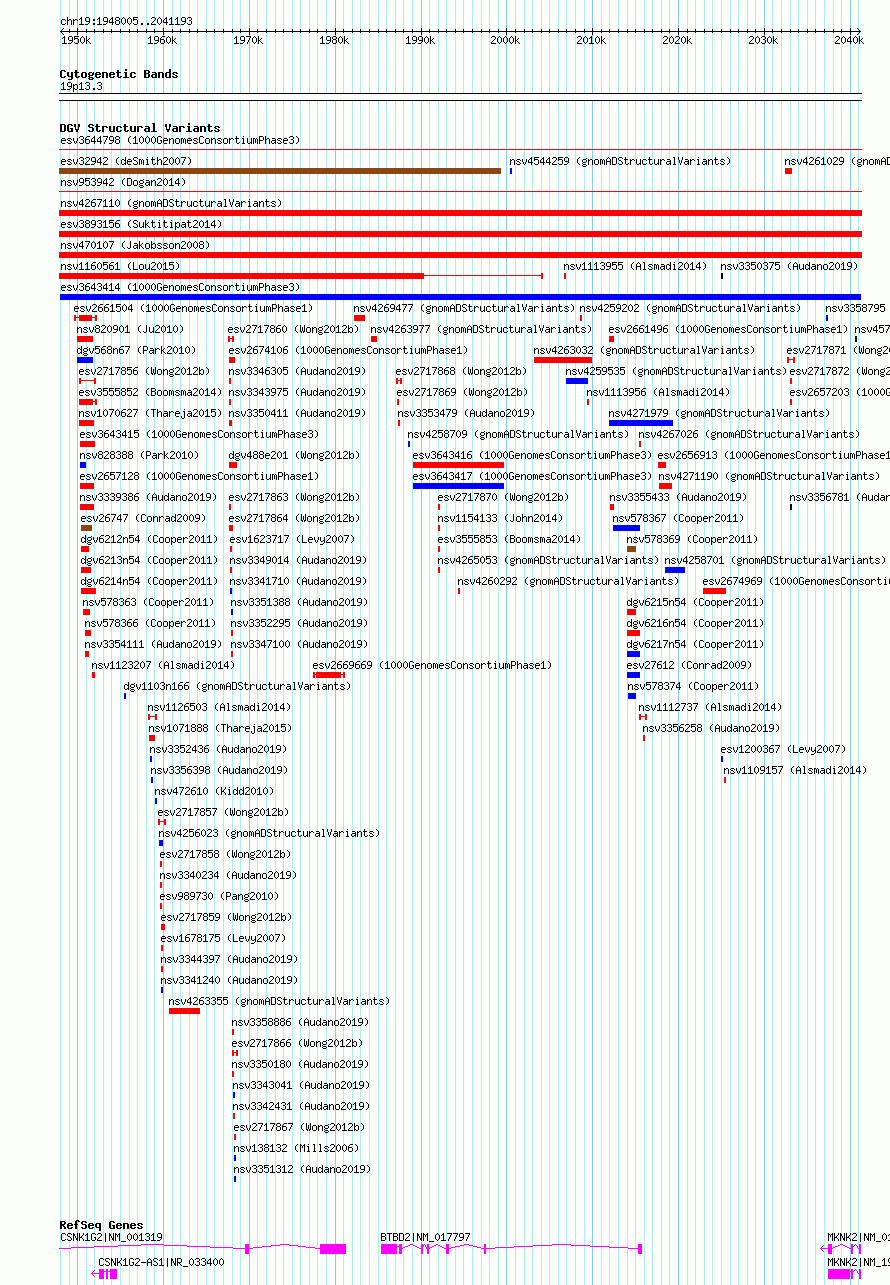Open esv27612 (Conrad2009) label

[x=689, y=665]
